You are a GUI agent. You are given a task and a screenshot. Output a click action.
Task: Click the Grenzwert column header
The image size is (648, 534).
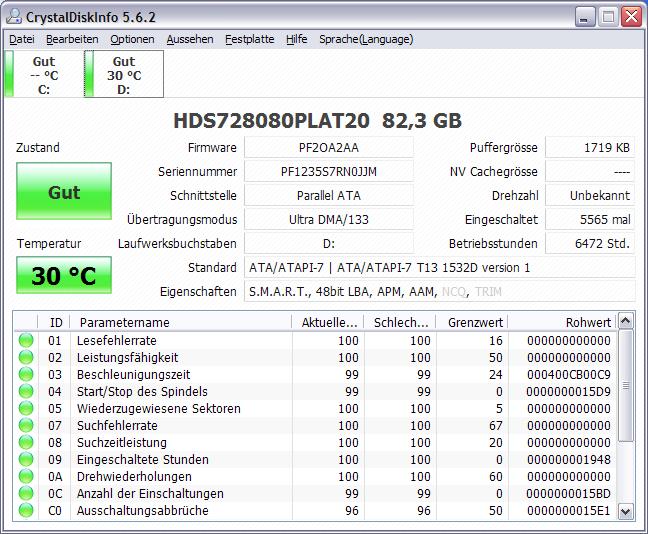point(472,322)
